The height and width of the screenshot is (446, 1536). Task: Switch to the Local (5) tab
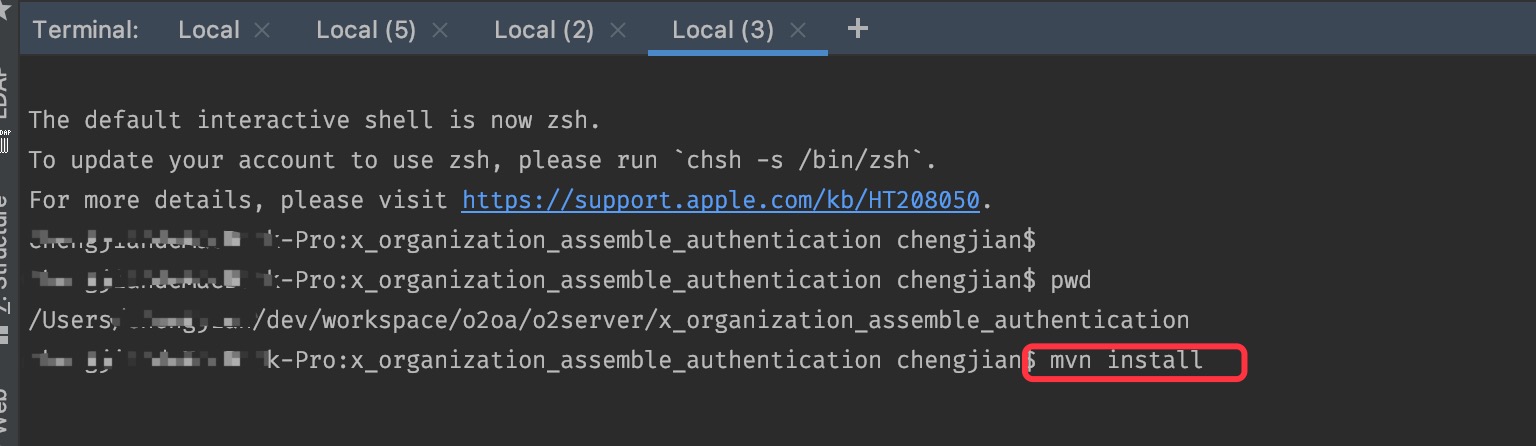365,30
